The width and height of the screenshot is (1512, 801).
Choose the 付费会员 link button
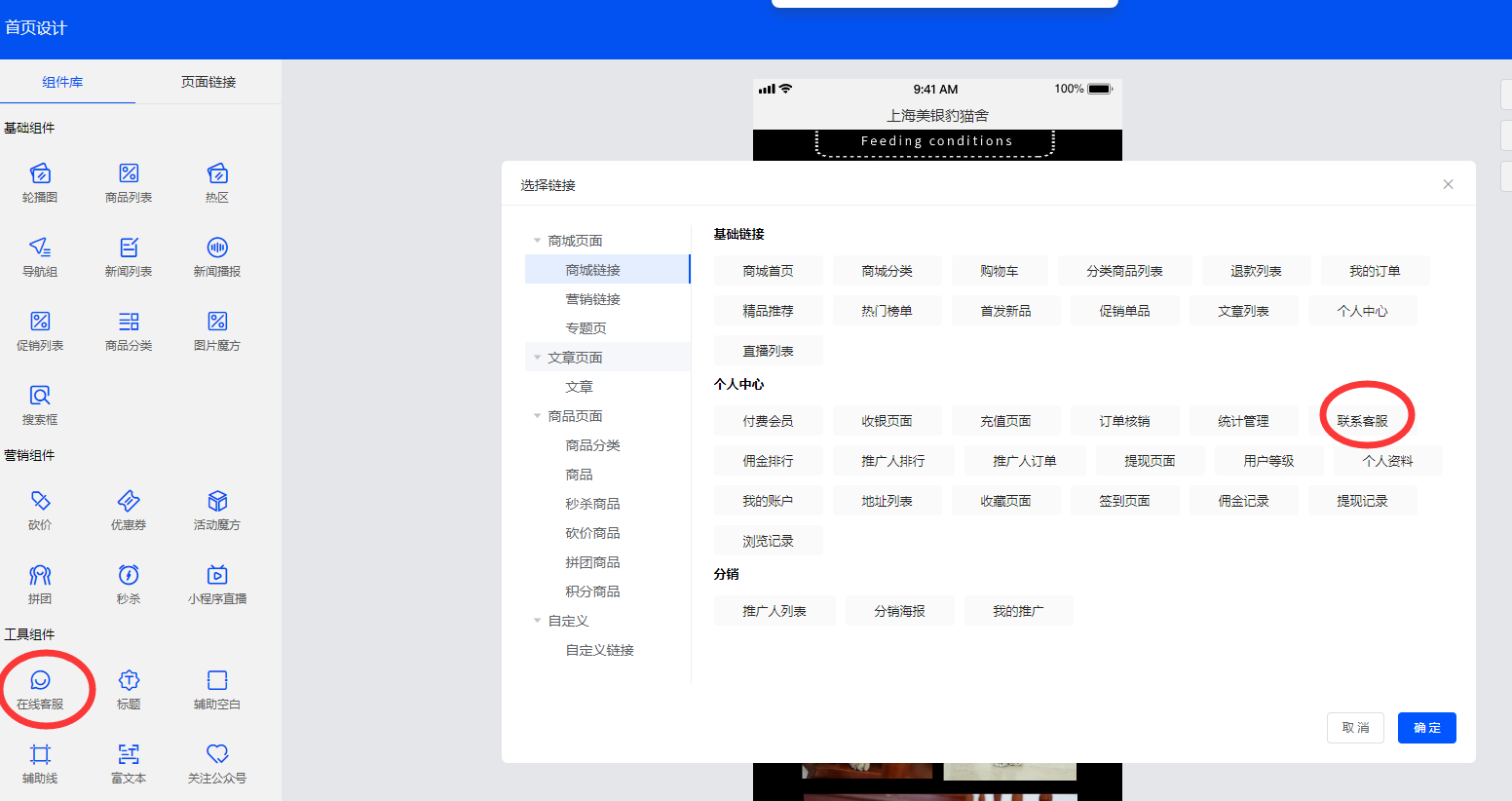[x=768, y=421]
